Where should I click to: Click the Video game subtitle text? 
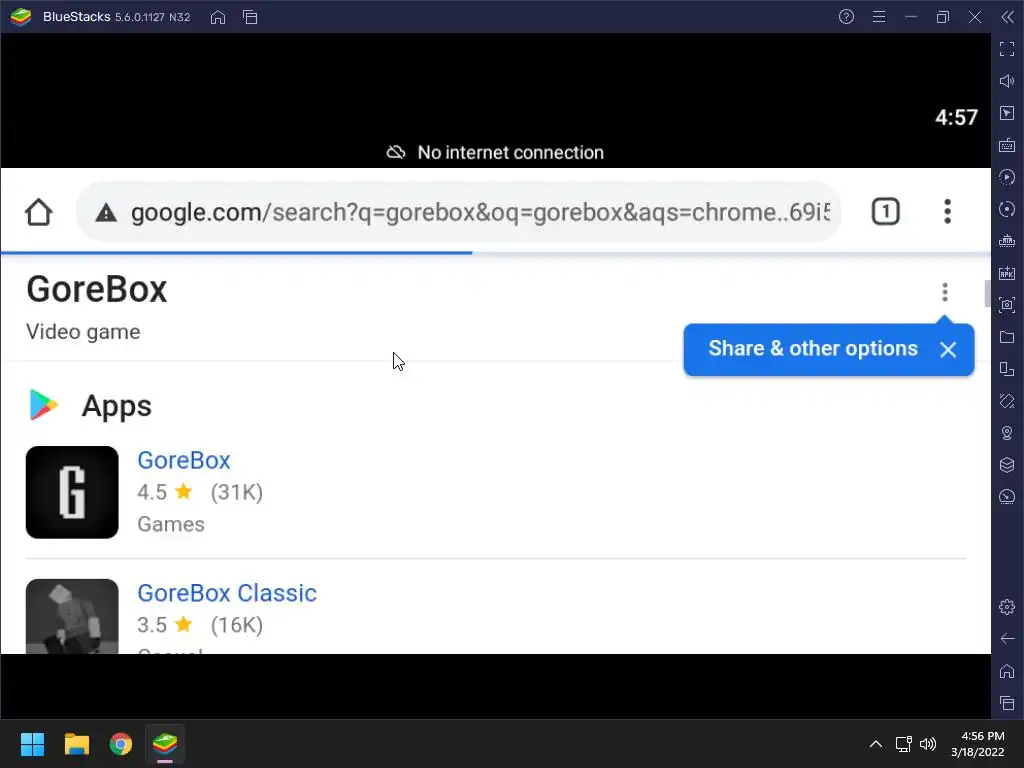pyautogui.click(x=83, y=332)
